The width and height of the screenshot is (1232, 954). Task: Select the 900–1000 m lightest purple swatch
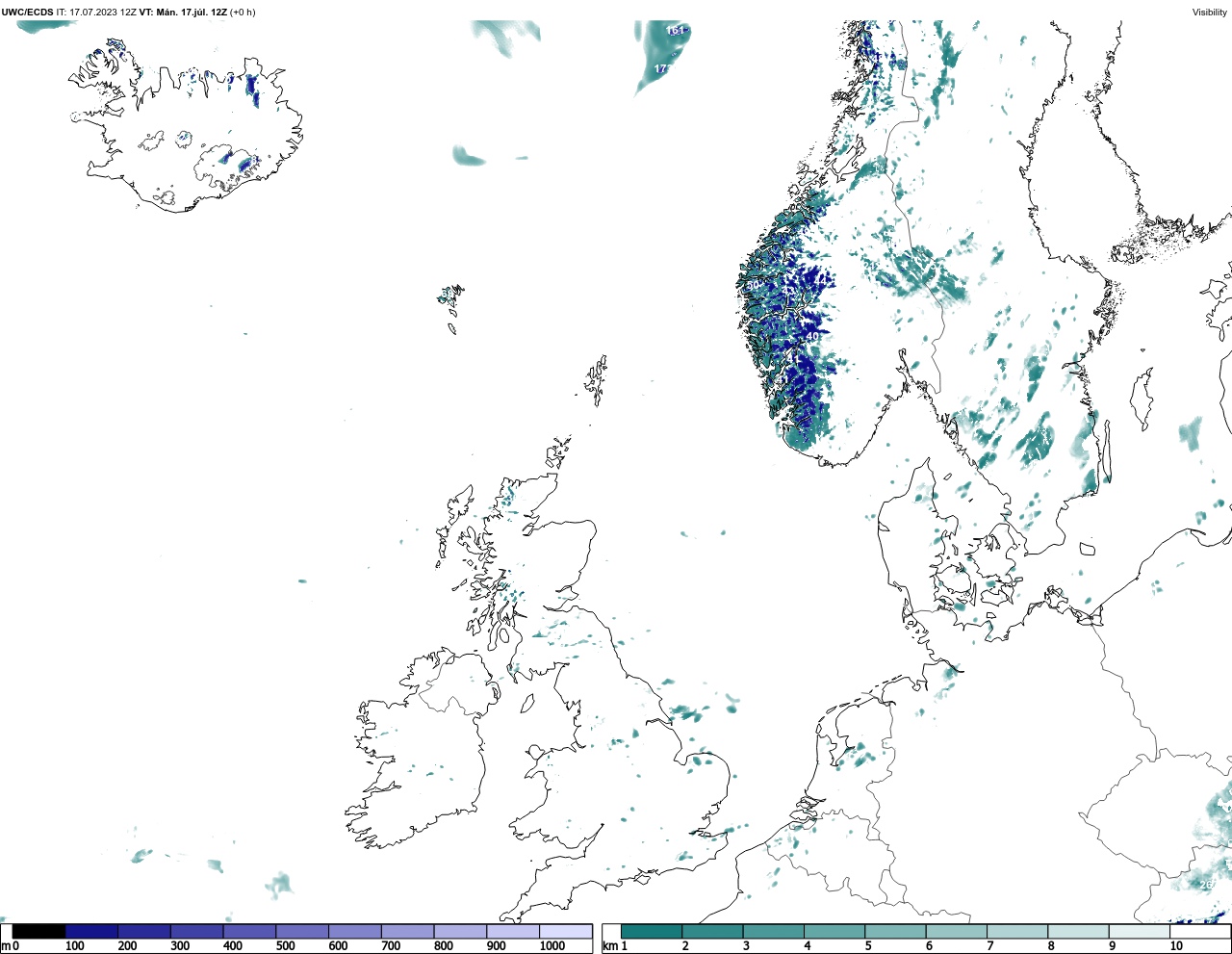(x=513, y=931)
